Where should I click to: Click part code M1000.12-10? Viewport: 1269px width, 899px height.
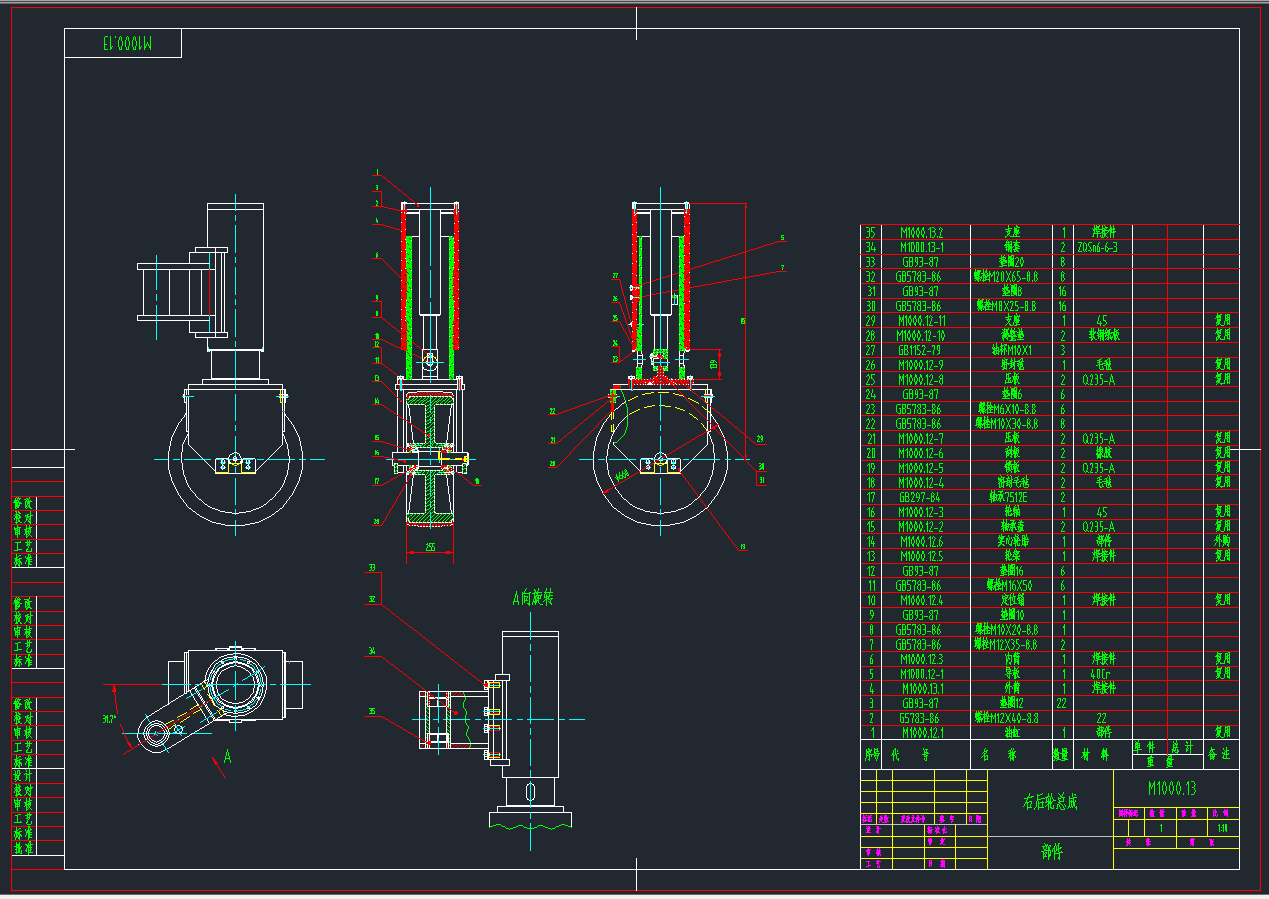click(922, 335)
